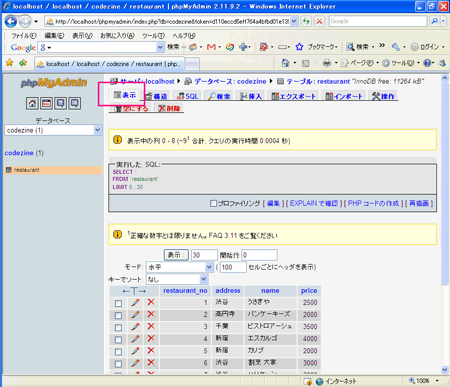Click the IE Help icon in command bar
Viewport: 450px width, 387px height.
[x=427, y=63]
